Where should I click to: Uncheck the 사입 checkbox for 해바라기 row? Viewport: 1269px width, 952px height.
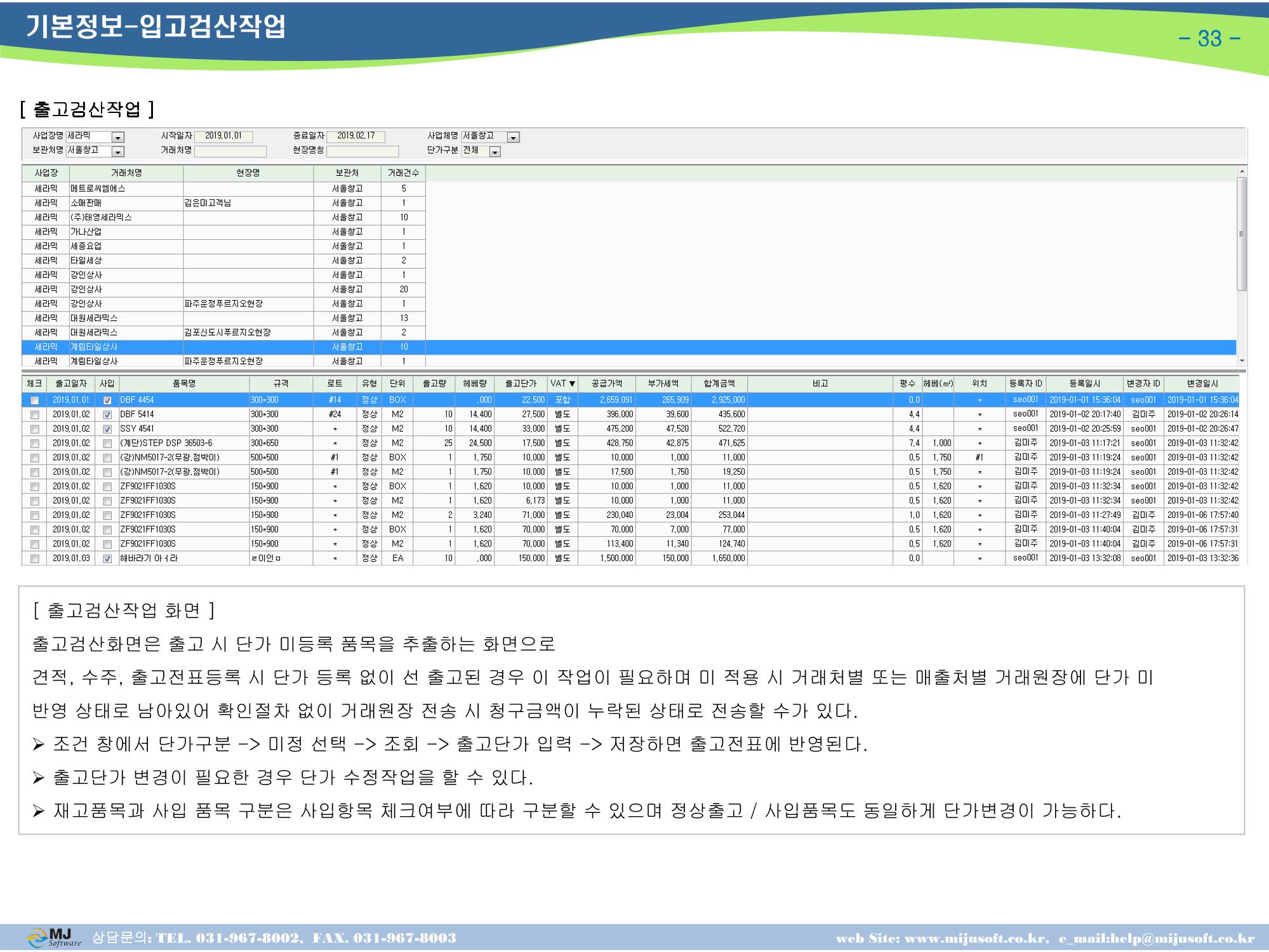pyautogui.click(x=107, y=559)
